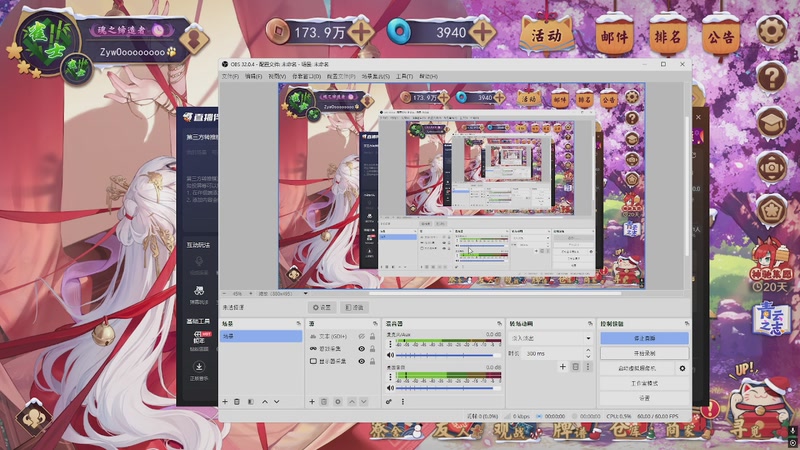Image resolution: width=800 pixels, height=450 pixels.
Task: Add a new source with plus icon
Action: [312, 402]
